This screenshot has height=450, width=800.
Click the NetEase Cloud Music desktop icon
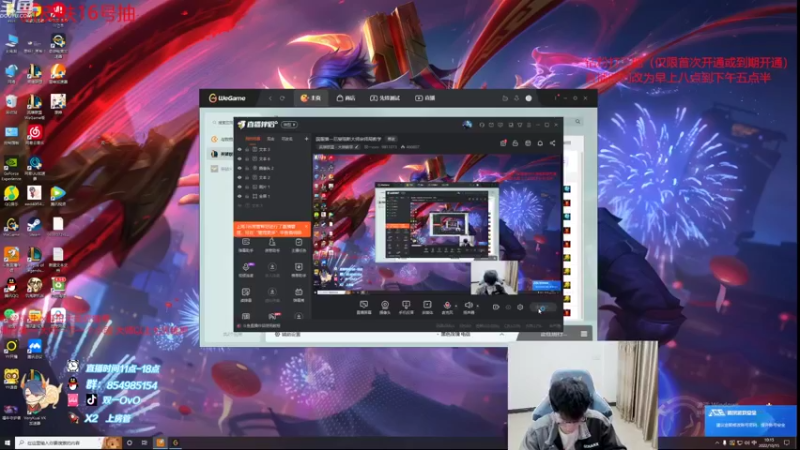tap(35, 134)
